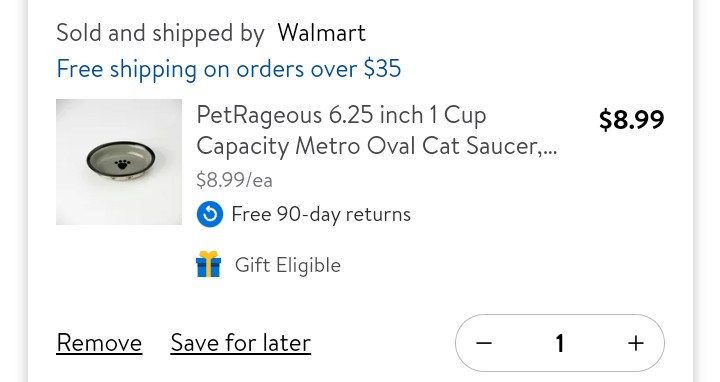Click the Gift Eligible label
The height and width of the screenshot is (382, 720).
tap(288, 265)
